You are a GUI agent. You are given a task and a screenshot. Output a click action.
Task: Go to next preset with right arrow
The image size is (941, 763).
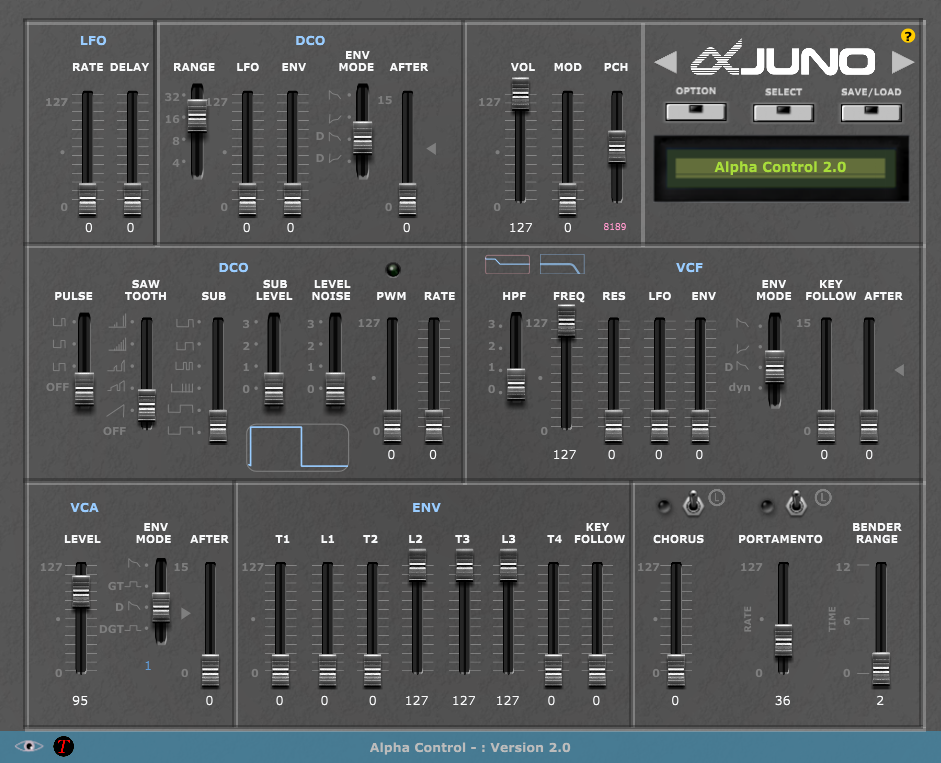coord(903,62)
